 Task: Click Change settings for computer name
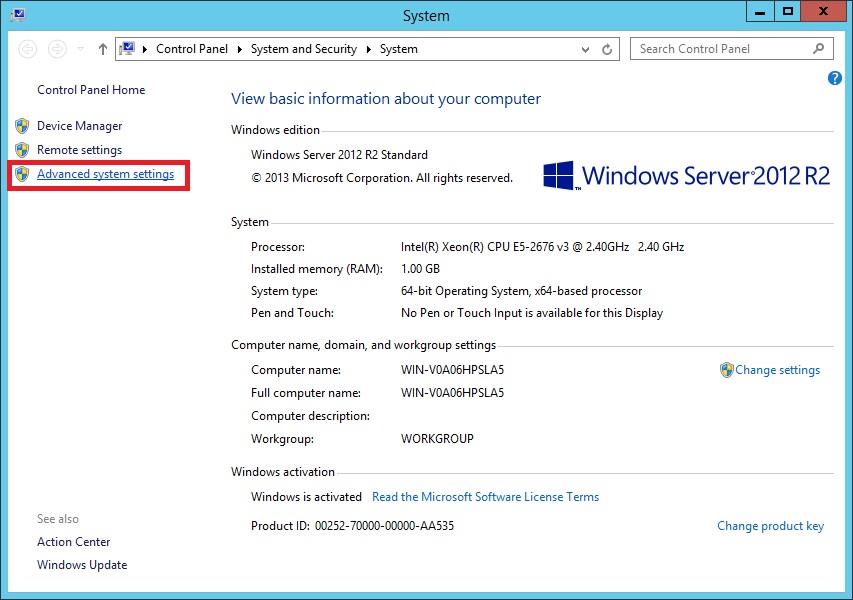point(777,370)
